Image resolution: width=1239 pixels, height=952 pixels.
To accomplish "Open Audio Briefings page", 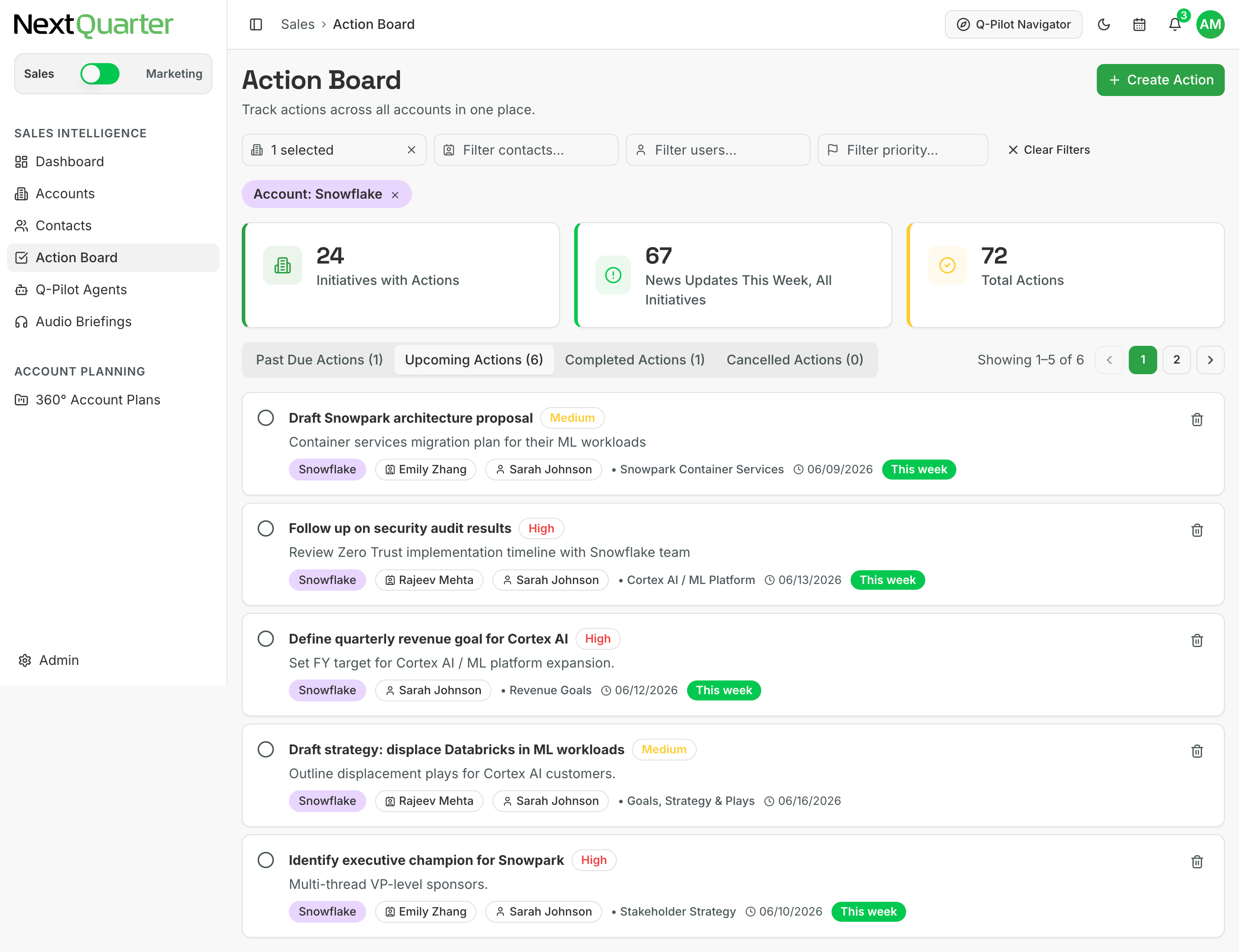I will coord(113,321).
